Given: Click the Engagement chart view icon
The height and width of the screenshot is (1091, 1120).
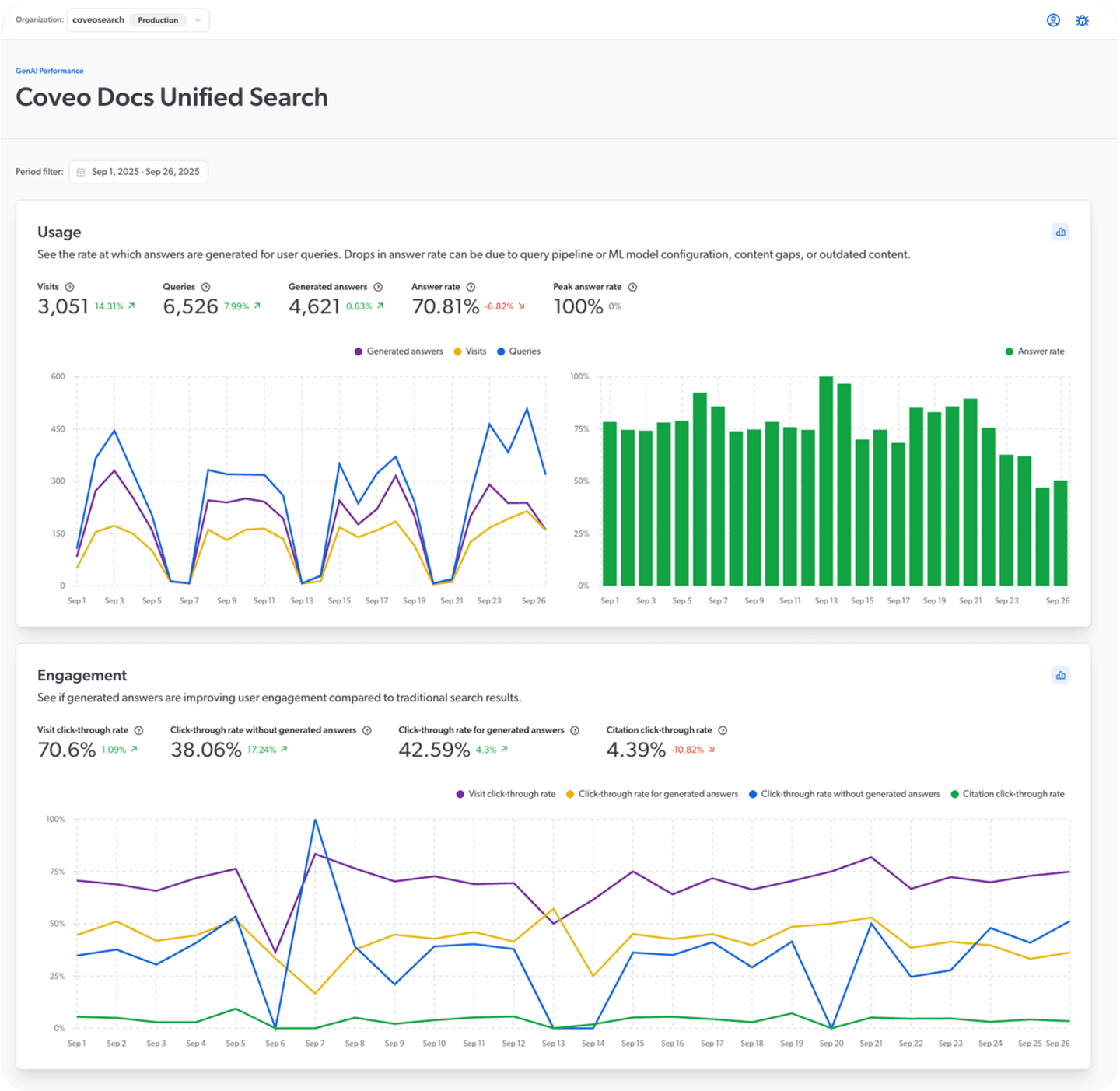Looking at the screenshot, I should (1060, 675).
